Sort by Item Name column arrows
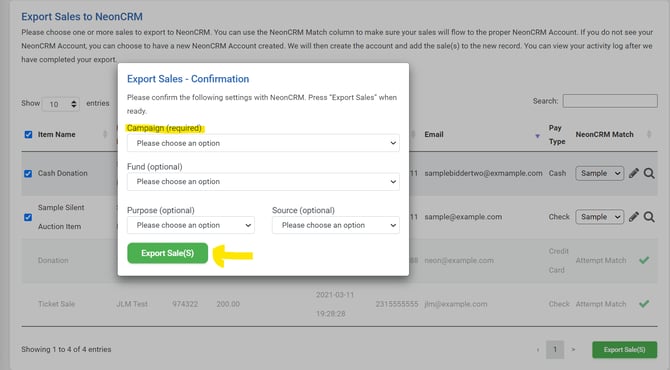The image size is (670, 370). 105,134
